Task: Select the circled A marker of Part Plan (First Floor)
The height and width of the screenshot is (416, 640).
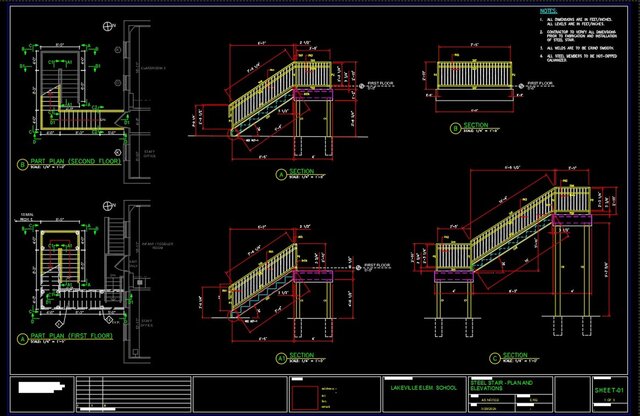Action: tap(23, 337)
